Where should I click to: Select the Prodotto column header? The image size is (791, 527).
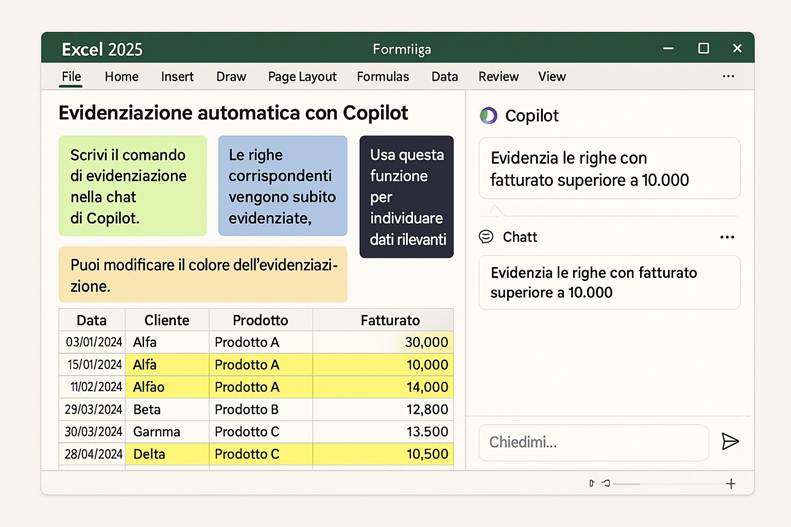(x=261, y=320)
